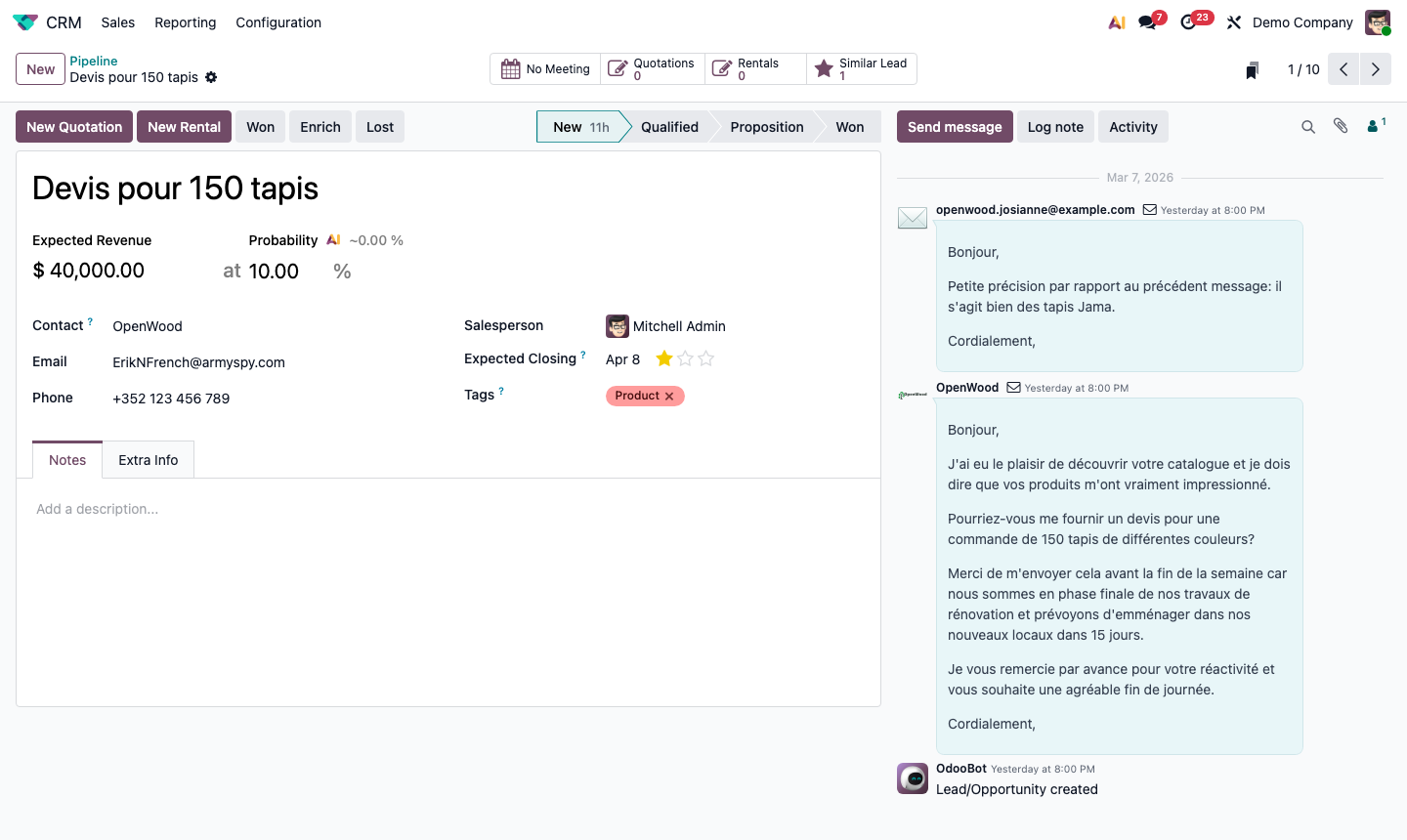Switch to the Extra Info tab
The height and width of the screenshot is (840, 1407).
[x=148, y=459]
